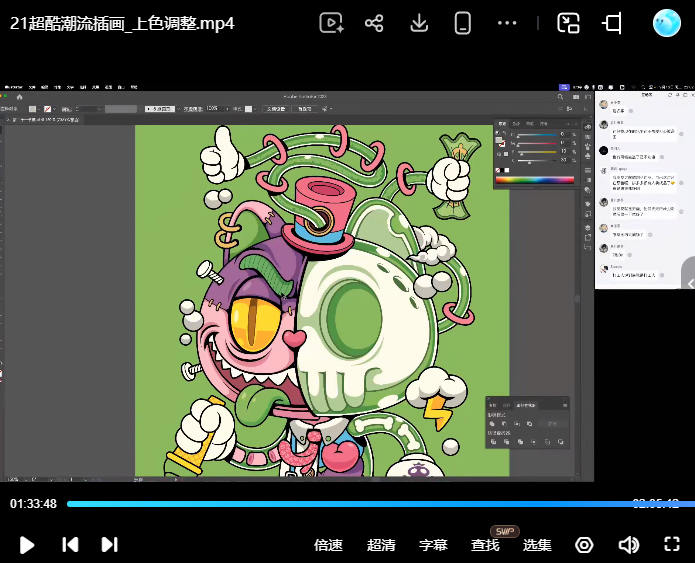
Task: Mute the player volume
Action: pos(629,545)
